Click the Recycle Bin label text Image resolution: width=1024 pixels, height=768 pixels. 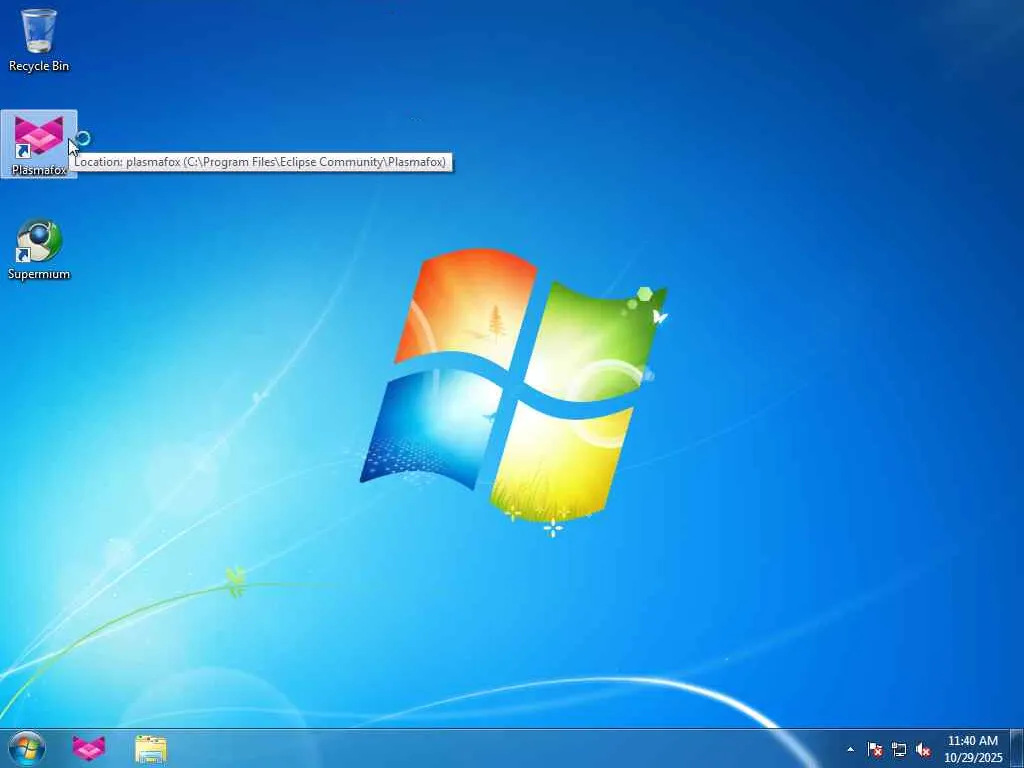click(39, 66)
